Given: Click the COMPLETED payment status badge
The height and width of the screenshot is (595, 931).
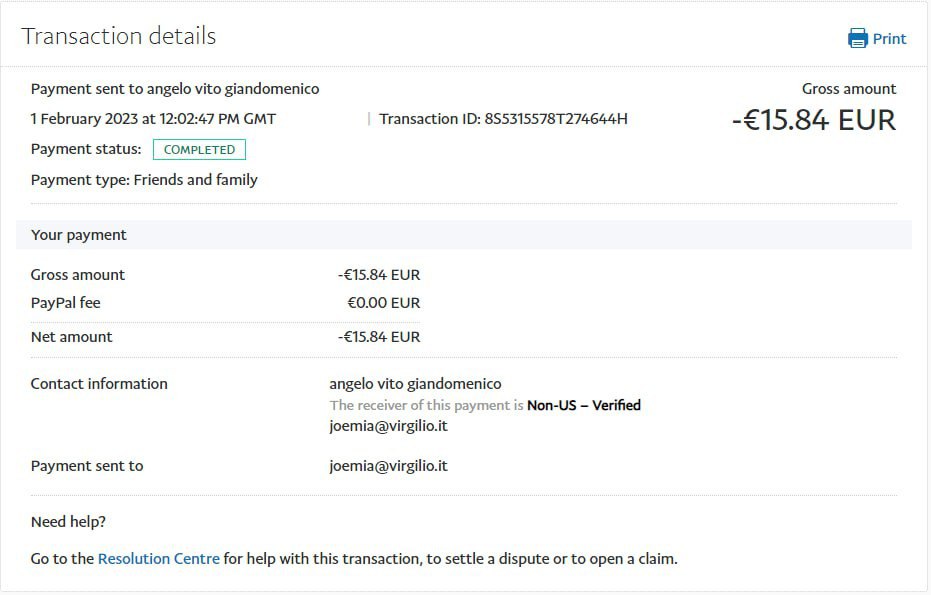Looking at the screenshot, I should tap(199, 150).
